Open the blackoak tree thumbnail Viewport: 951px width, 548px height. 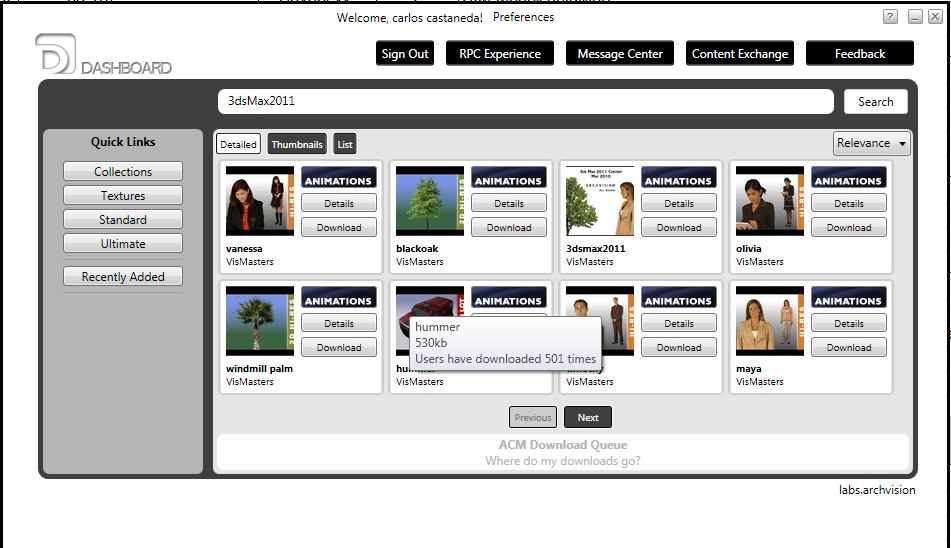[x=429, y=201]
